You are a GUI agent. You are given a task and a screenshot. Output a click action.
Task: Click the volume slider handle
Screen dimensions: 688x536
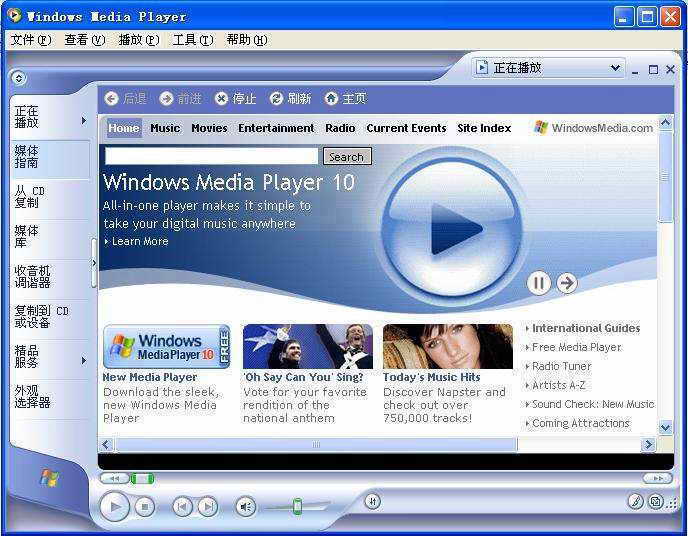297,507
